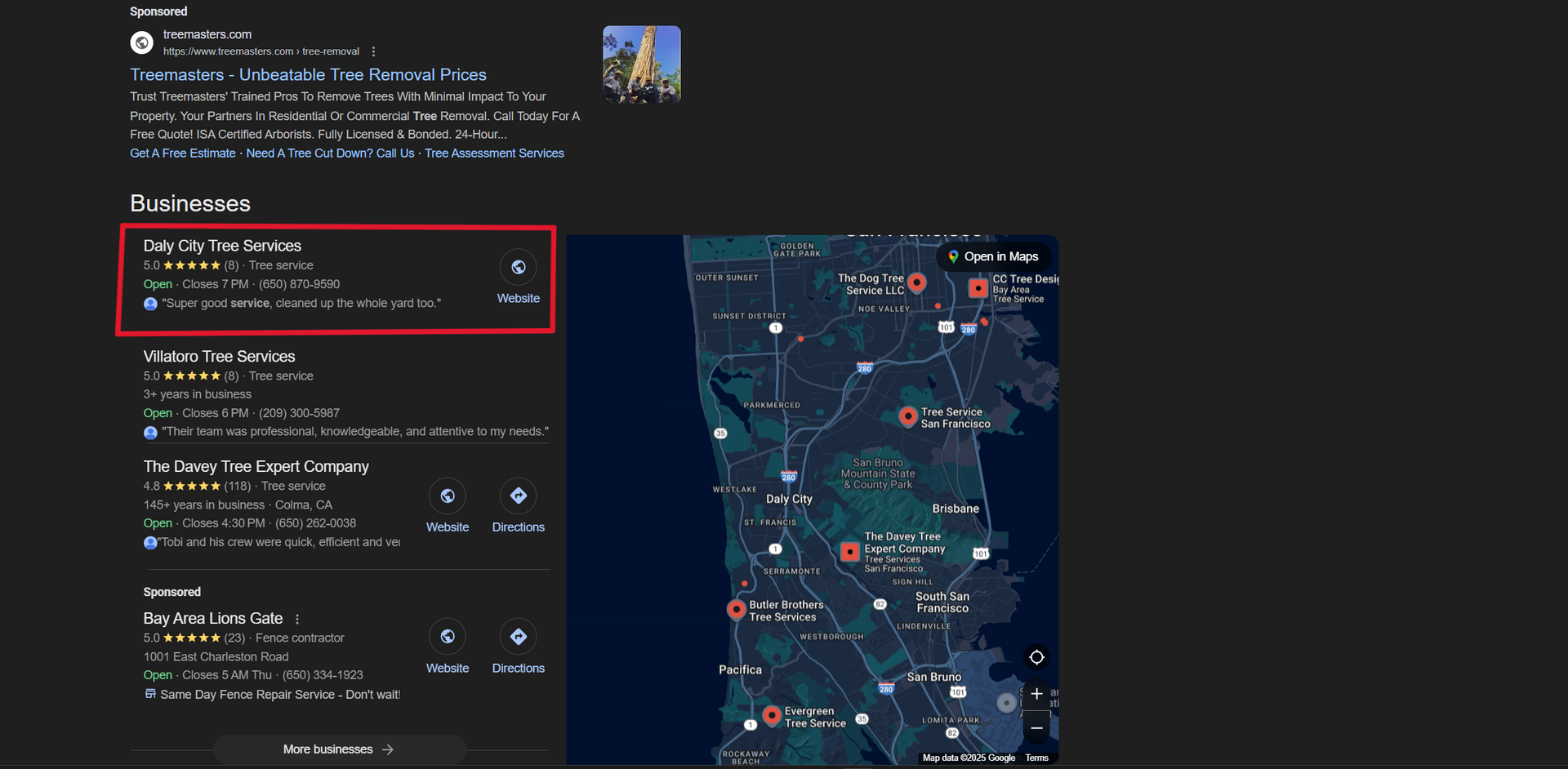Click the "Their team was professional" review snippet
This screenshot has height=769, width=1568.
(x=355, y=431)
